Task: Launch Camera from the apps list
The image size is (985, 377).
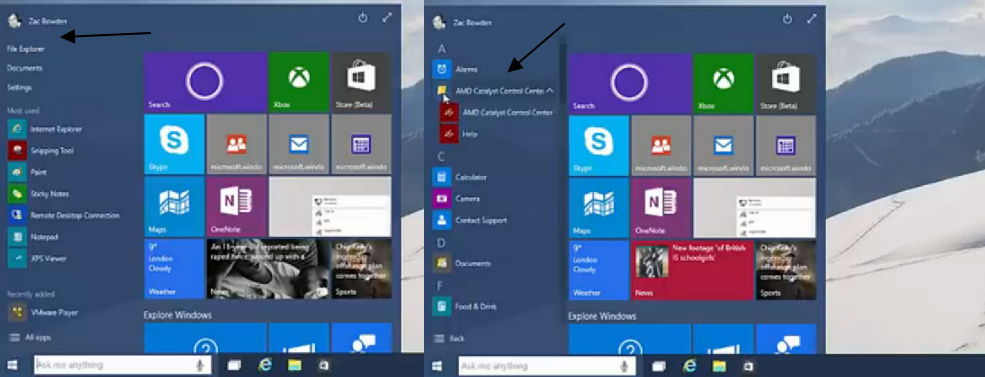Action: (x=456, y=199)
